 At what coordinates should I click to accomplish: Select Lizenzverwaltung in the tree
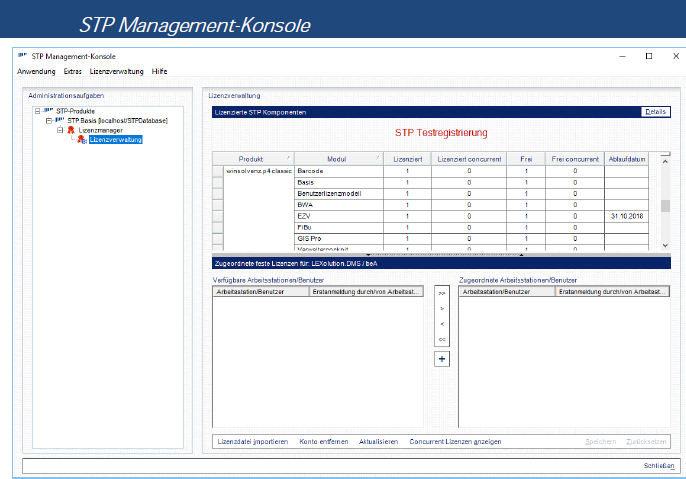(x=116, y=140)
